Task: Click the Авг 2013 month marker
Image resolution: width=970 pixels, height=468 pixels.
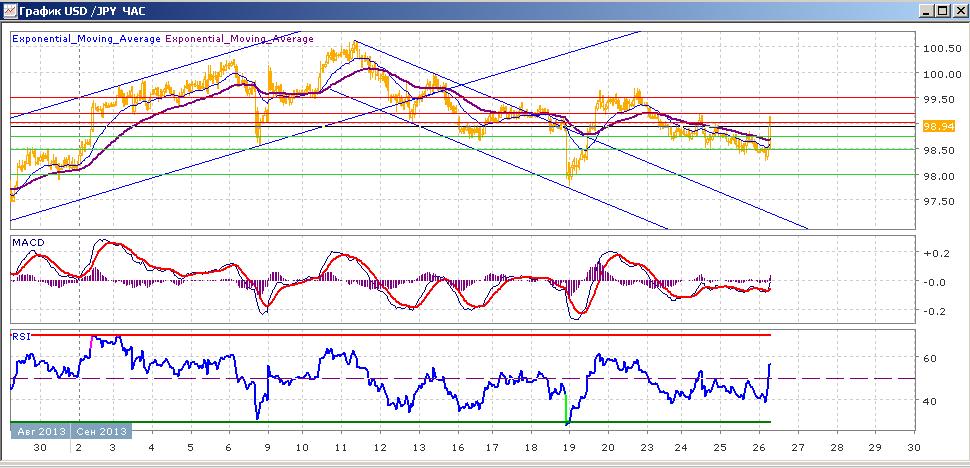Action: coord(41,431)
